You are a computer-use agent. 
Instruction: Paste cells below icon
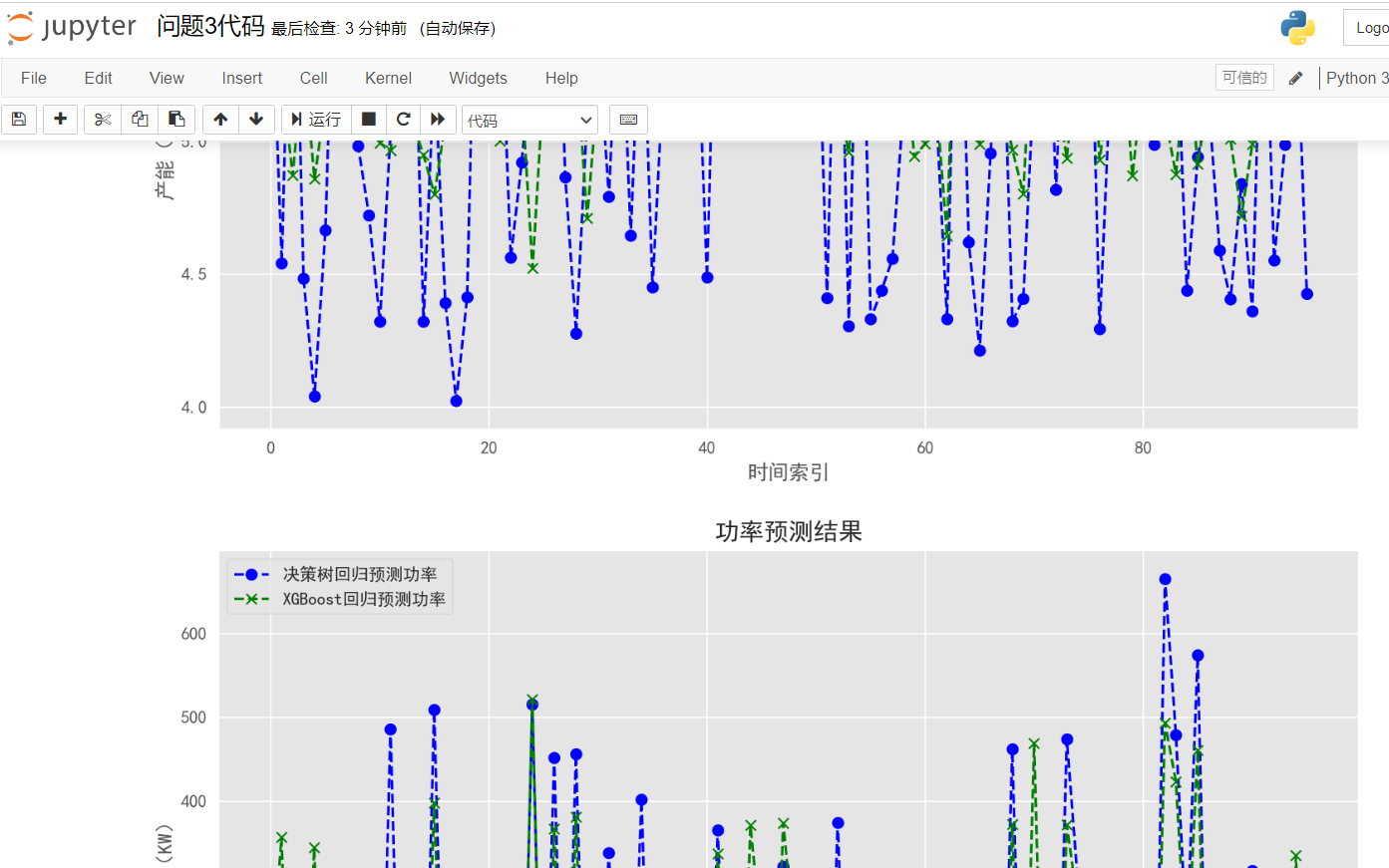click(x=176, y=120)
